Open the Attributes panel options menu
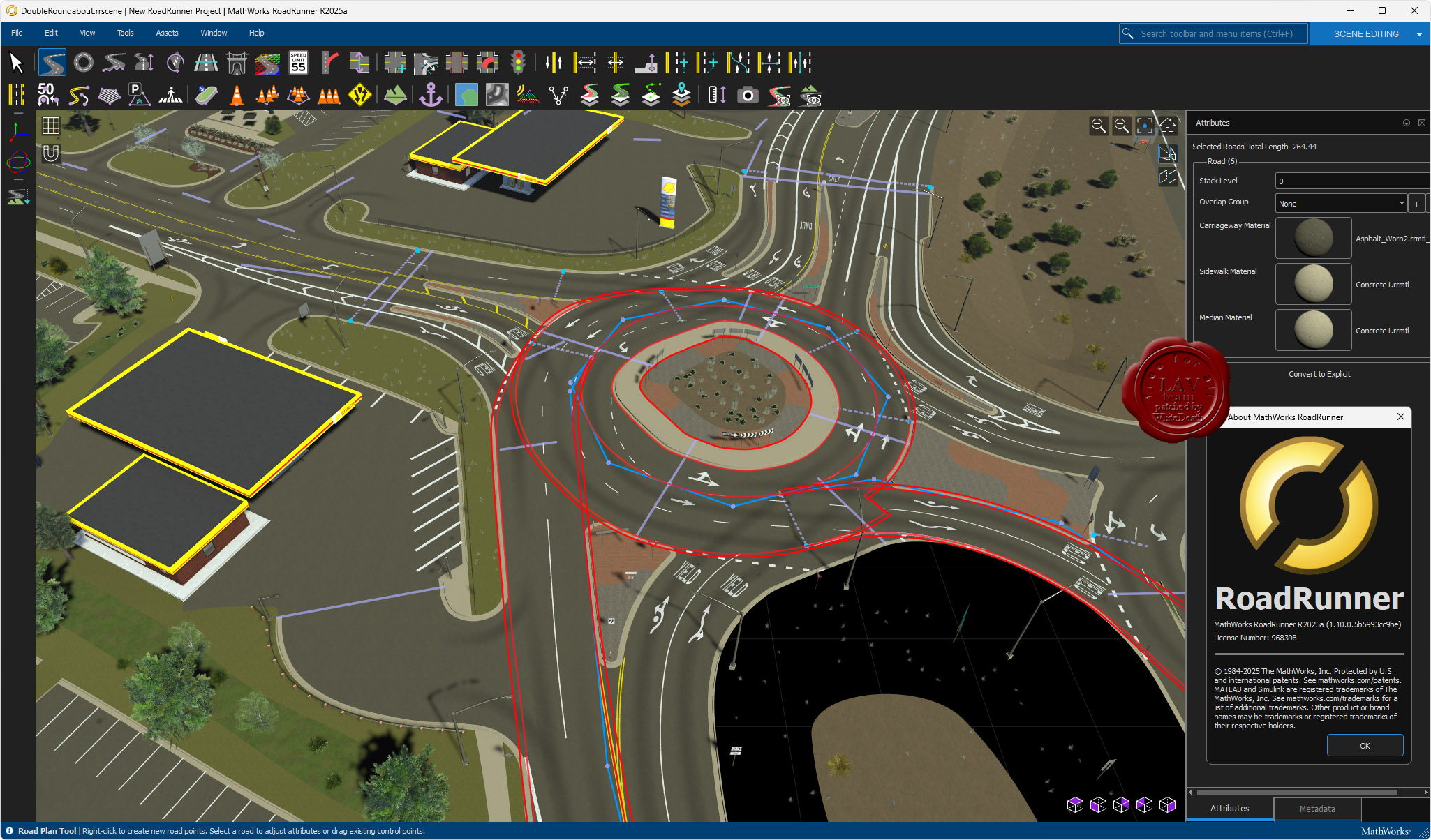 [x=1407, y=123]
